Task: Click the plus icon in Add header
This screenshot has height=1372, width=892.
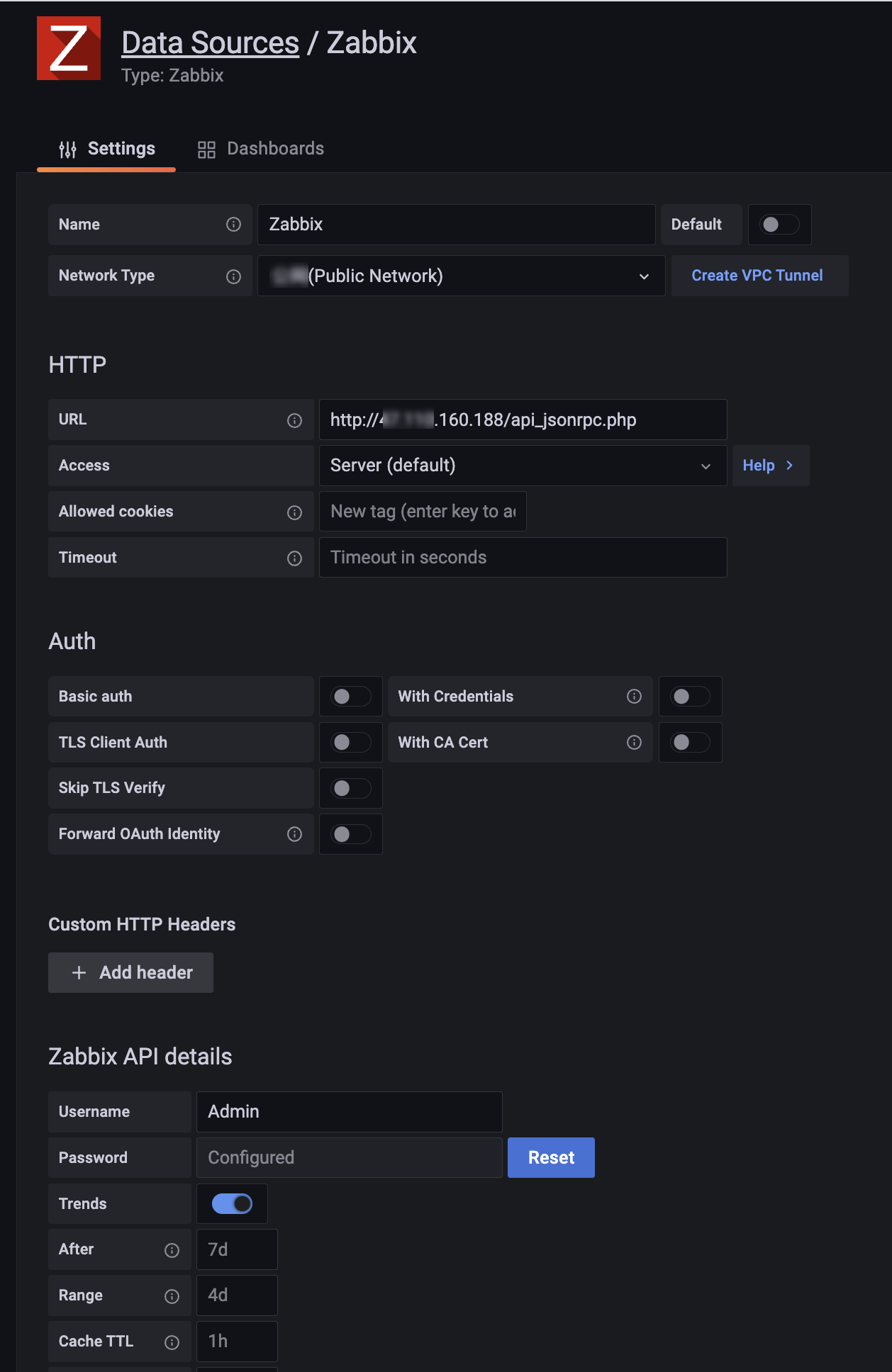Action: point(79,973)
